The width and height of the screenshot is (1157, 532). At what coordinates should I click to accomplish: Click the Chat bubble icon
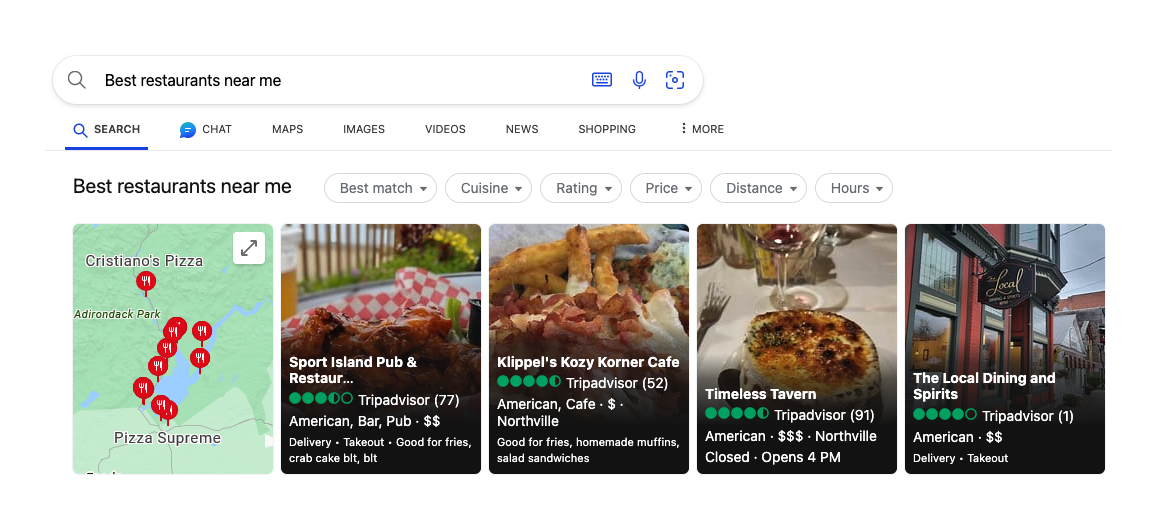click(x=187, y=130)
